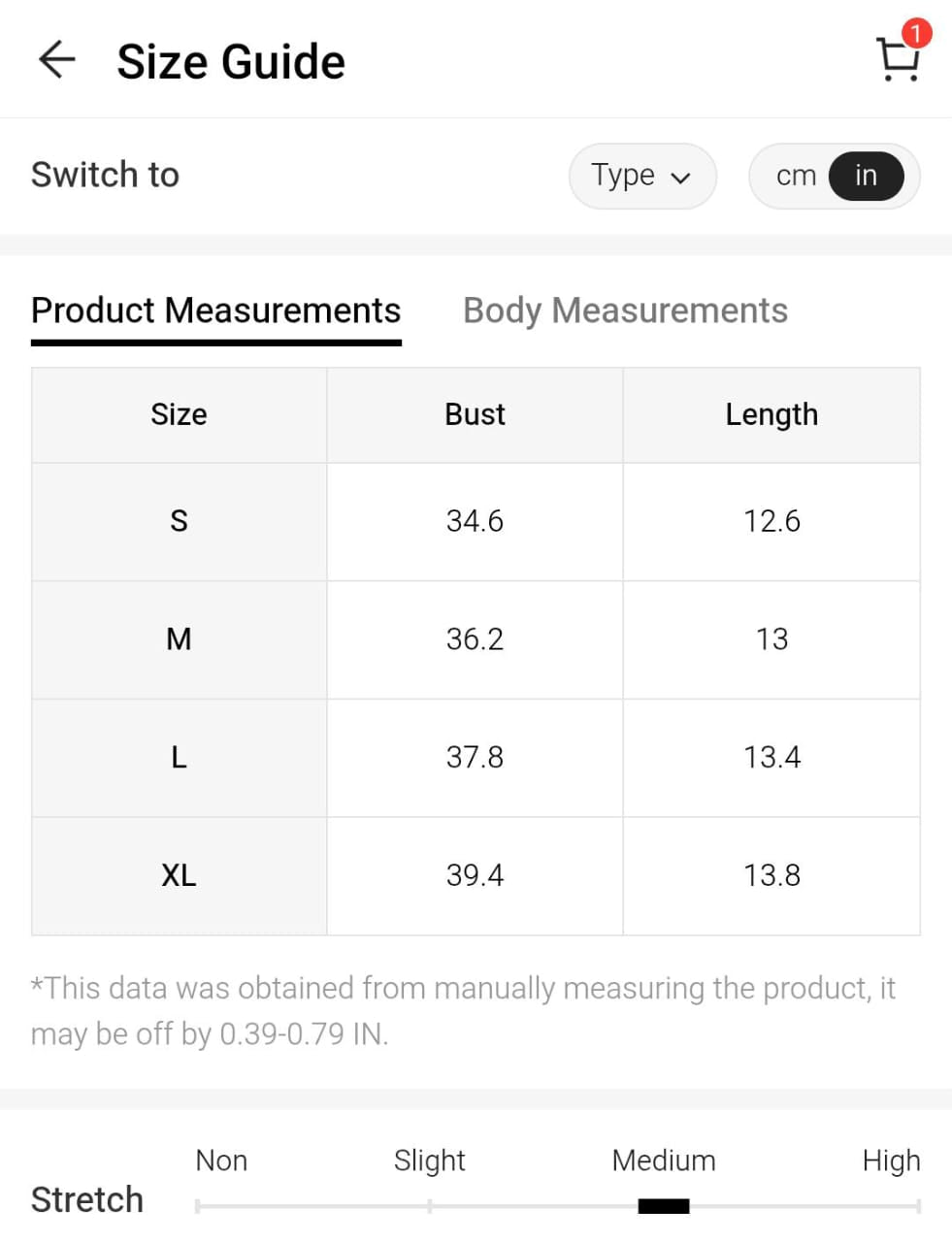This screenshot has height=1242, width=952.
Task: Select the in unit option
Action: 866,176
